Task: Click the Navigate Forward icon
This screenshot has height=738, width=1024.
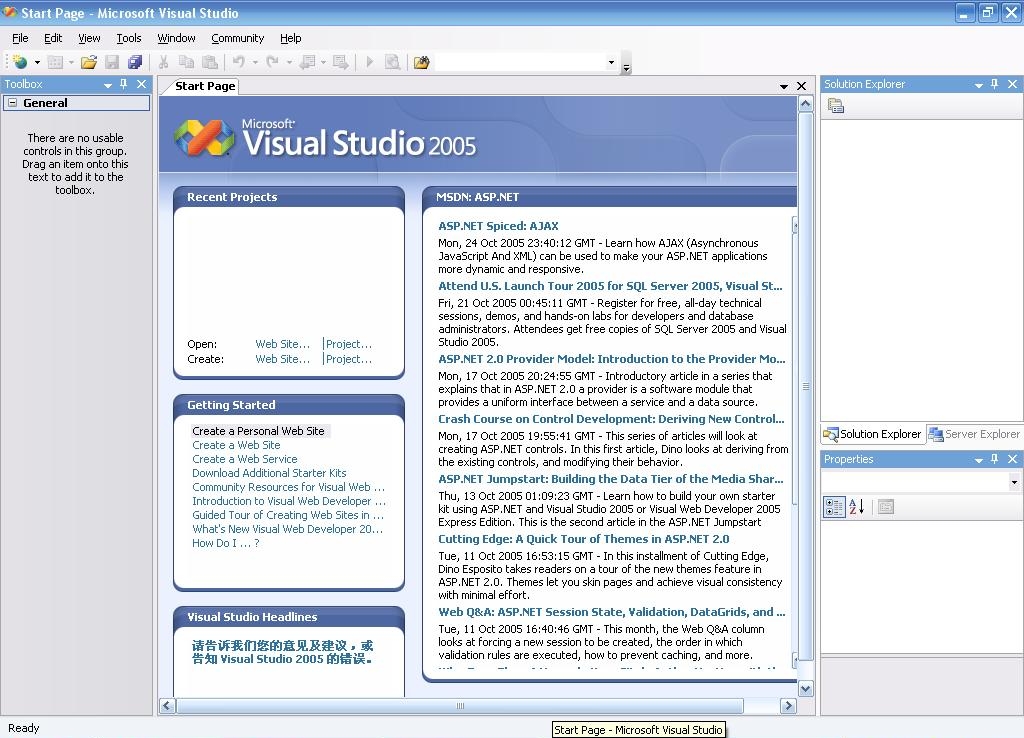Action: tap(340, 63)
